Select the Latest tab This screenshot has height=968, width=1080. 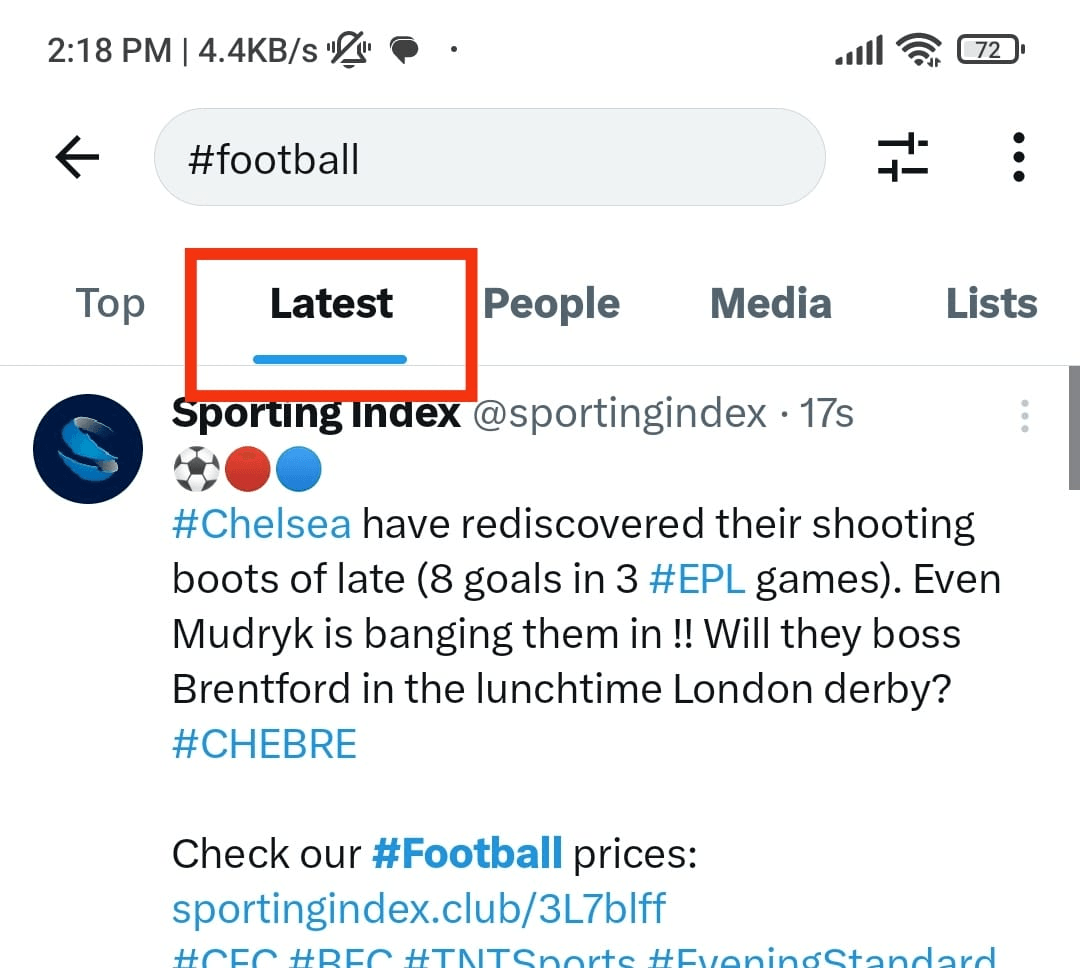330,304
